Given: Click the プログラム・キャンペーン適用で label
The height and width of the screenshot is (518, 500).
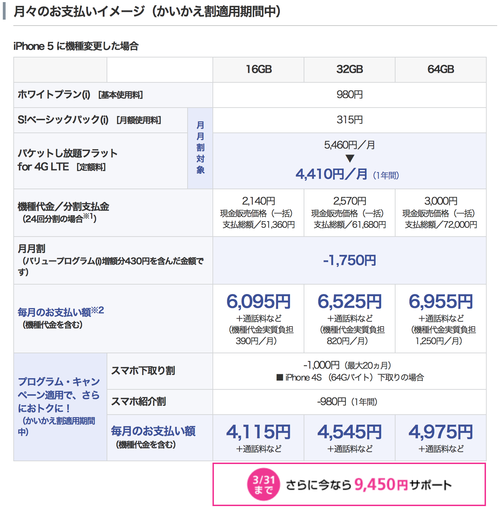Looking at the screenshot, I should coord(59,406).
